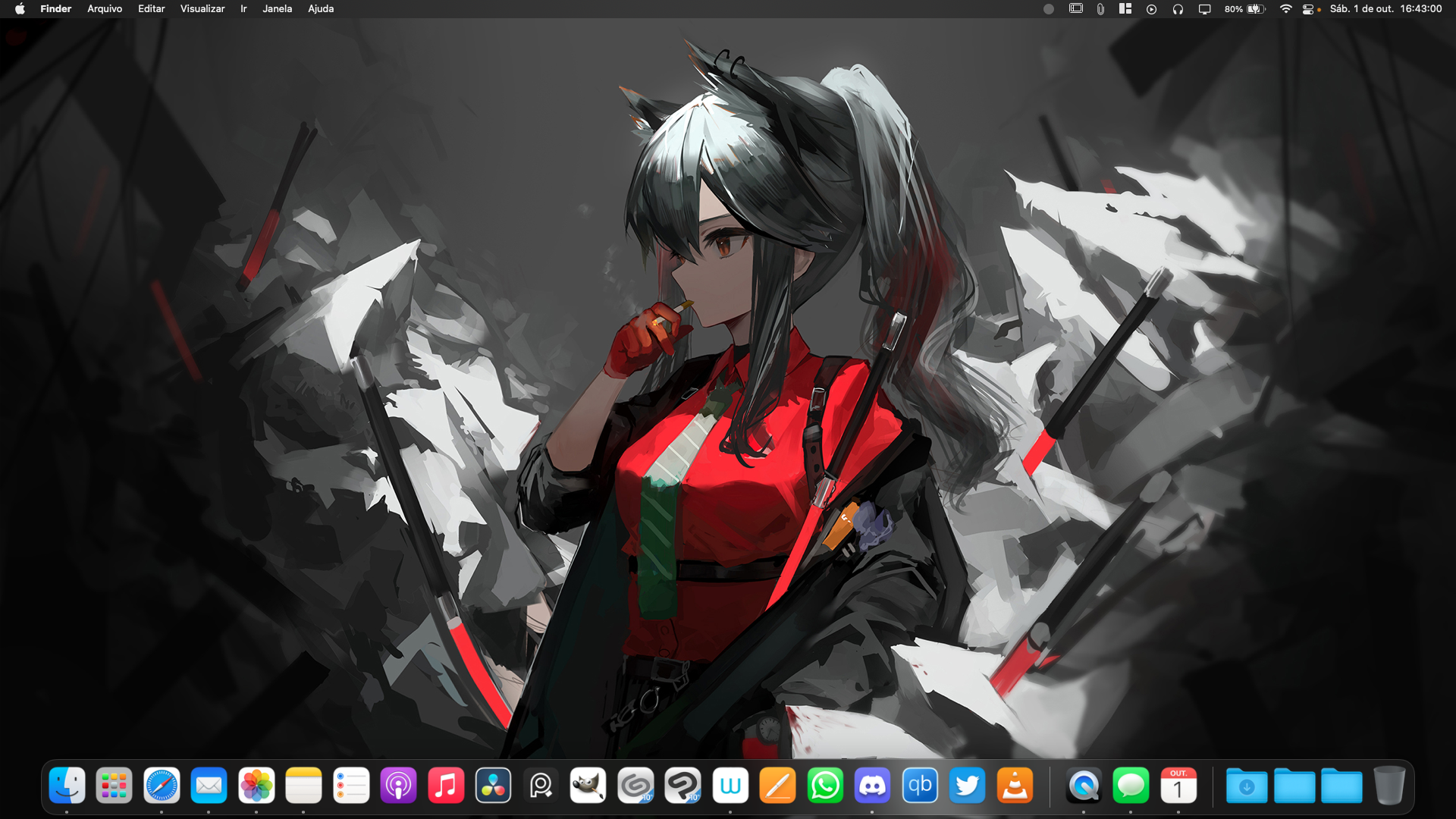This screenshot has width=1456, height=819.
Task: Open the Photos app in Dock
Action: 256,786
